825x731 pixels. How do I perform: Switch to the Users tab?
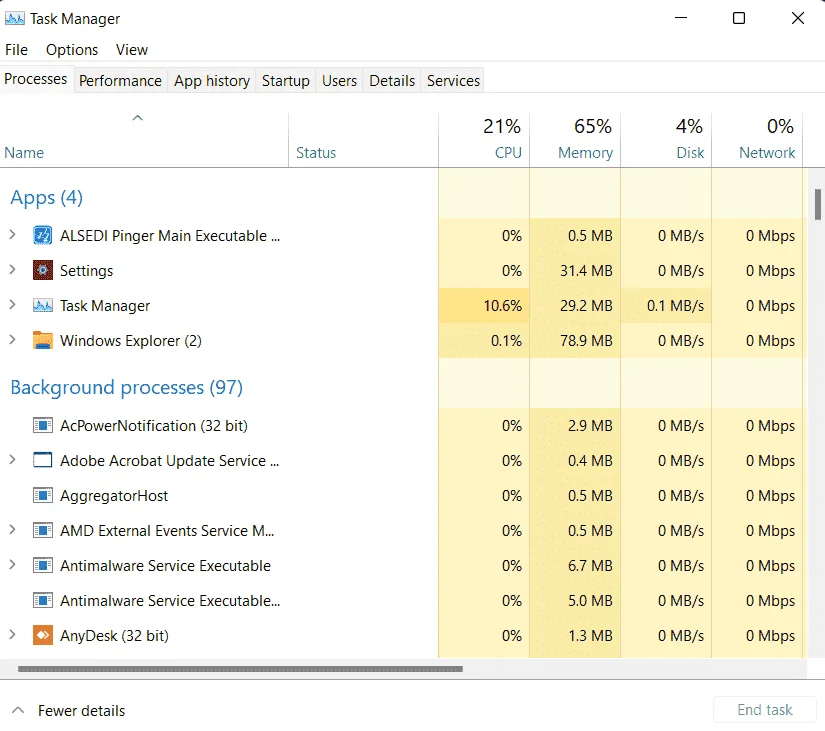[339, 81]
